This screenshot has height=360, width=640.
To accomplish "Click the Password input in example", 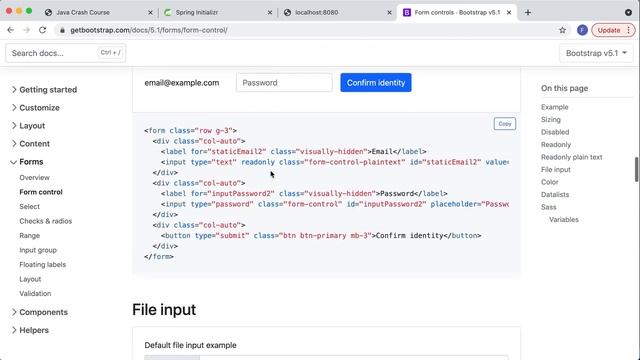I will 284,82.
